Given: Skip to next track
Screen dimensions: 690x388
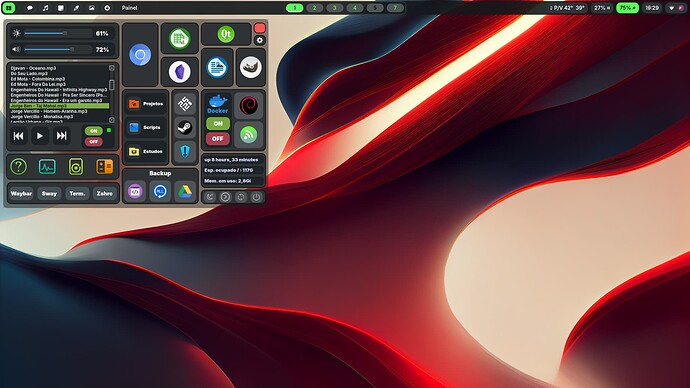Looking at the screenshot, I should coord(61,136).
